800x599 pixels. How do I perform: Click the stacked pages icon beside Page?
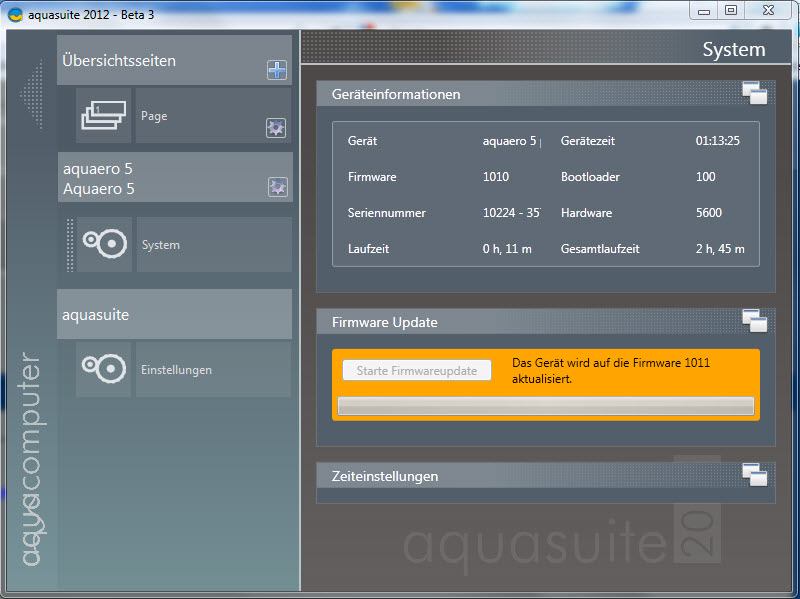tap(104, 115)
